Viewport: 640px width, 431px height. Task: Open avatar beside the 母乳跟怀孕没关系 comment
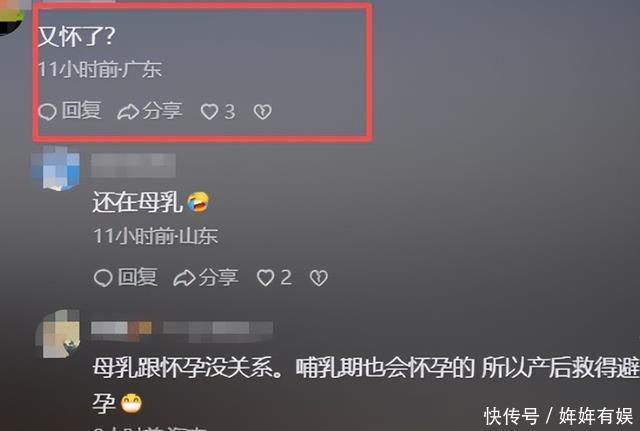click(58, 334)
